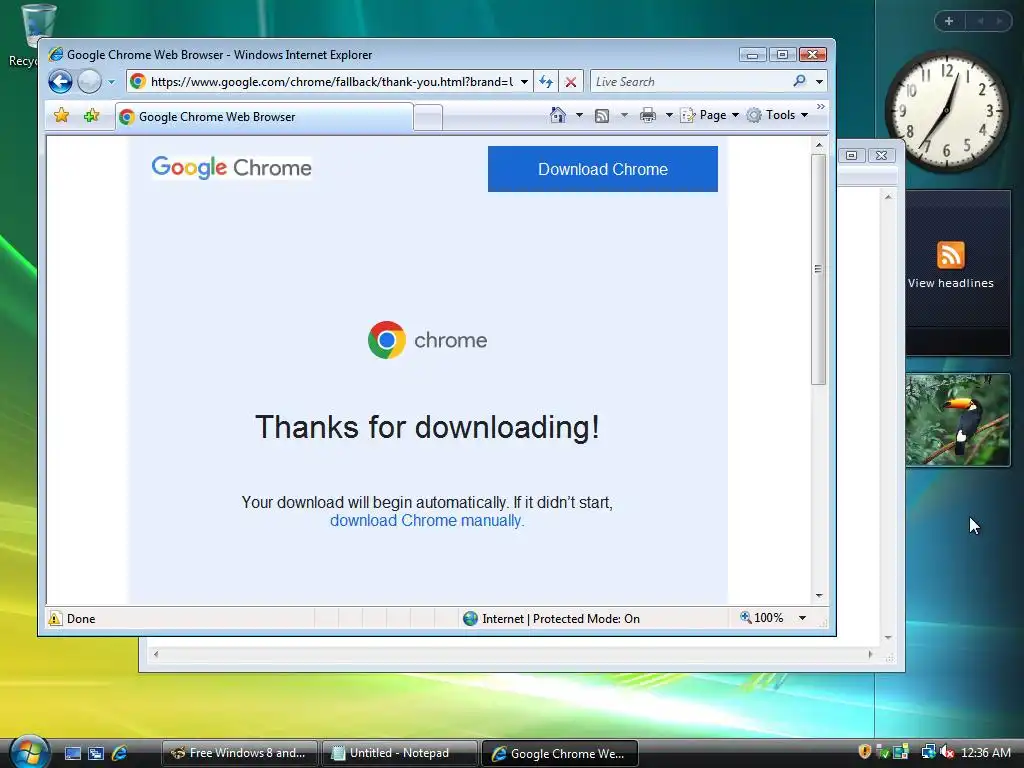Click the 12:36 AM taskbar clock
This screenshot has height=768, width=1024.
click(985, 752)
